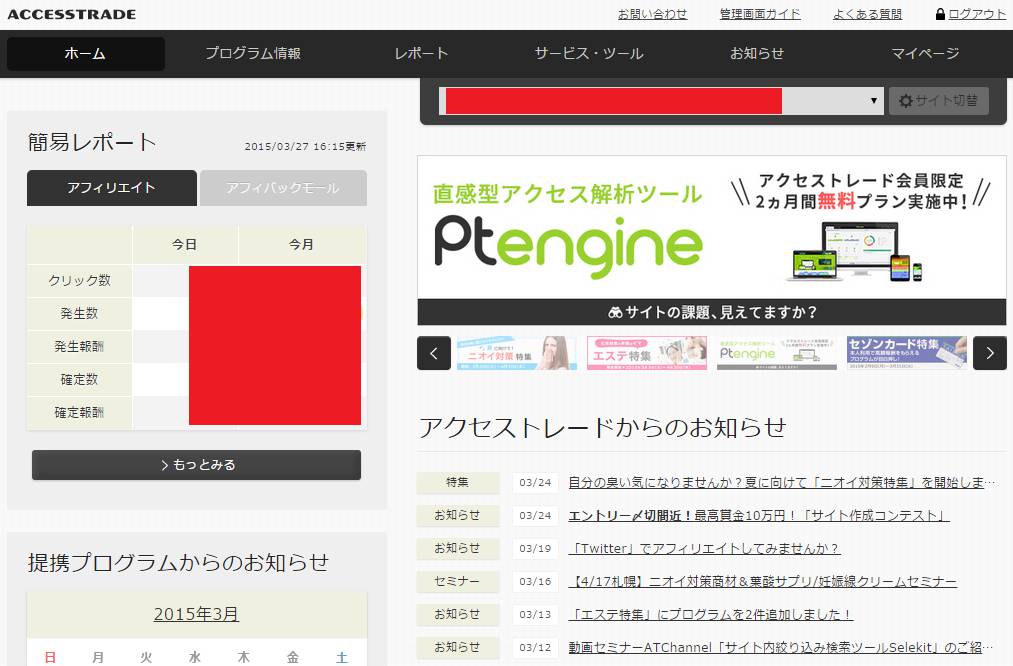Open the レポート menu

(421, 54)
